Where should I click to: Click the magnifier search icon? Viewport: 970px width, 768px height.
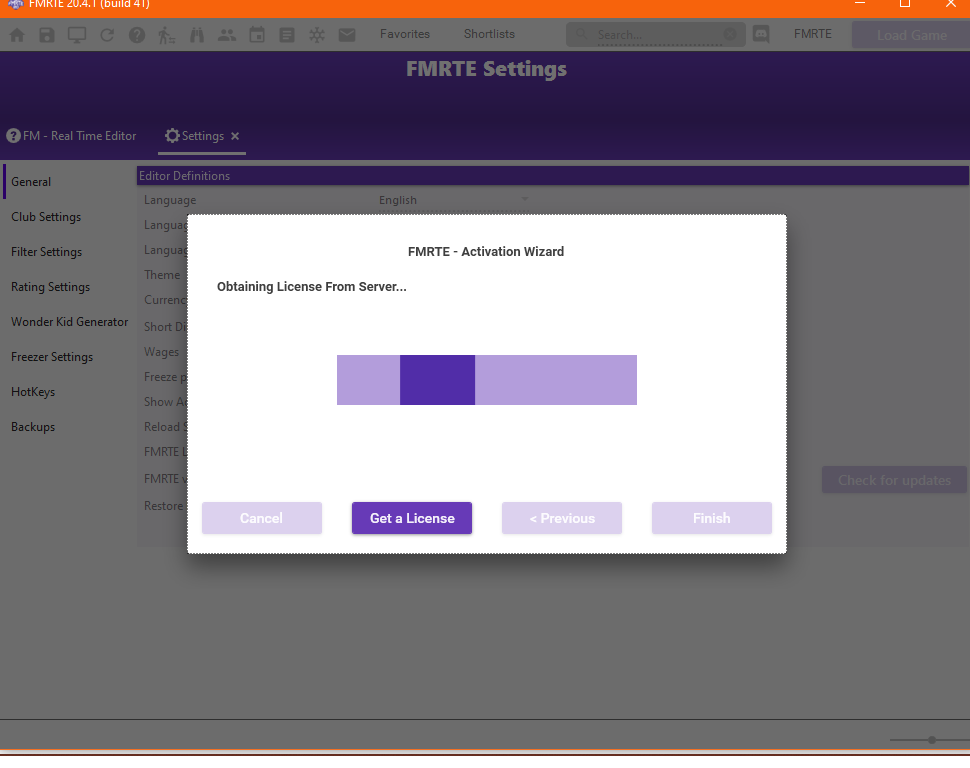[x=582, y=34]
